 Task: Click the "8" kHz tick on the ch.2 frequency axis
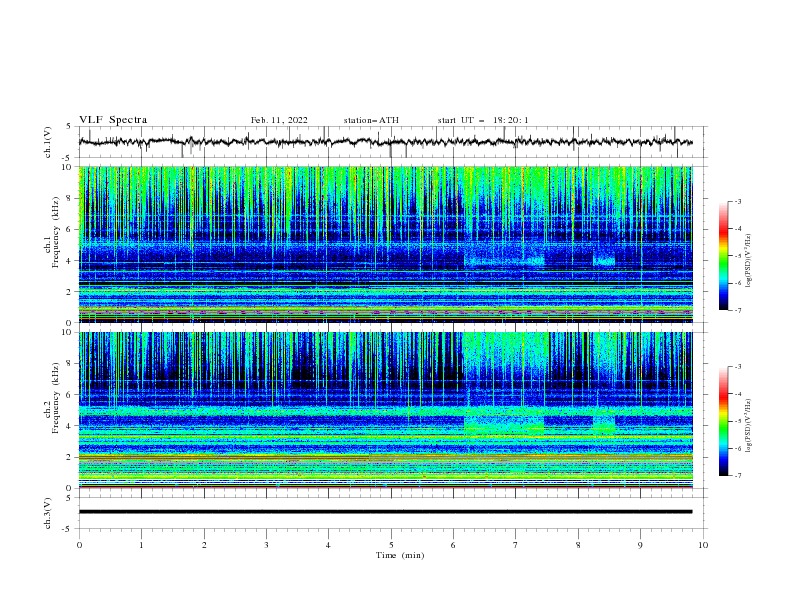click(x=69, y=364)
